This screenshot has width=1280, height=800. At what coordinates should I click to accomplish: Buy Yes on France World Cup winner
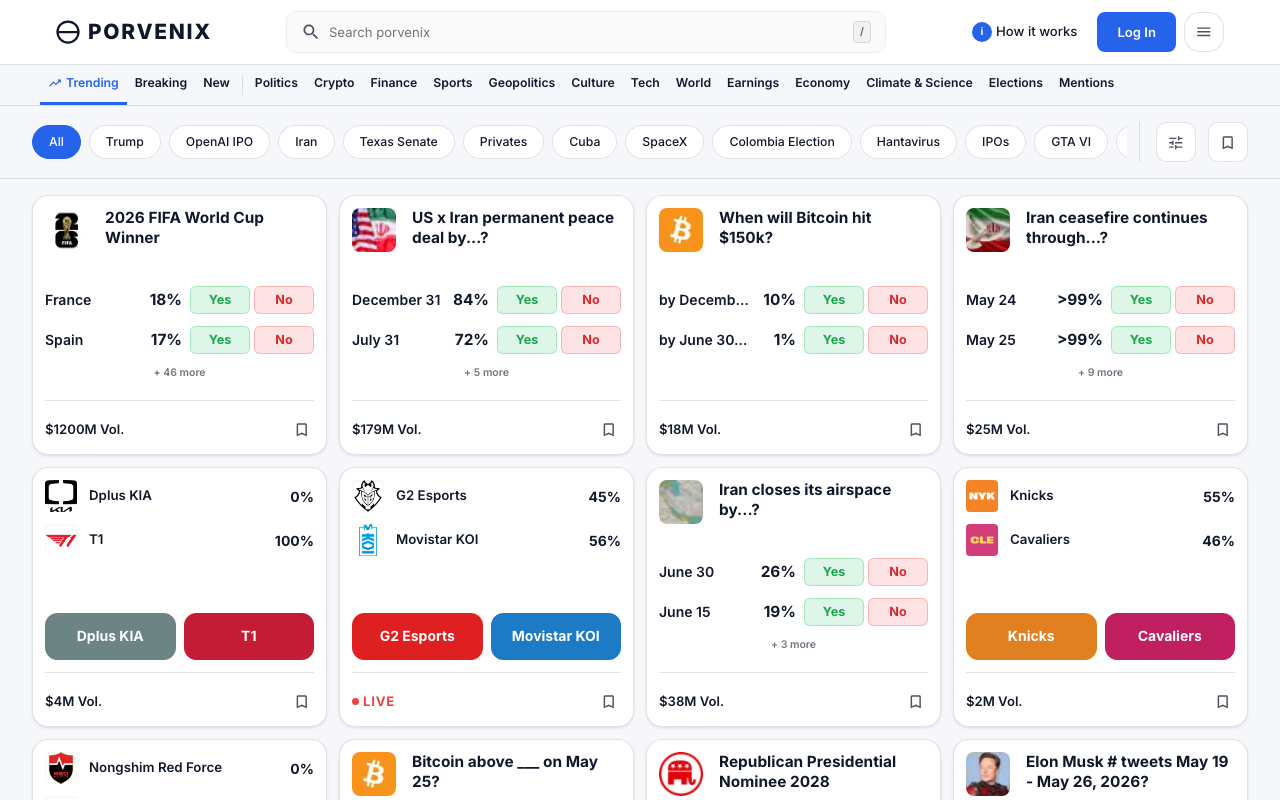tap(220, 300)
